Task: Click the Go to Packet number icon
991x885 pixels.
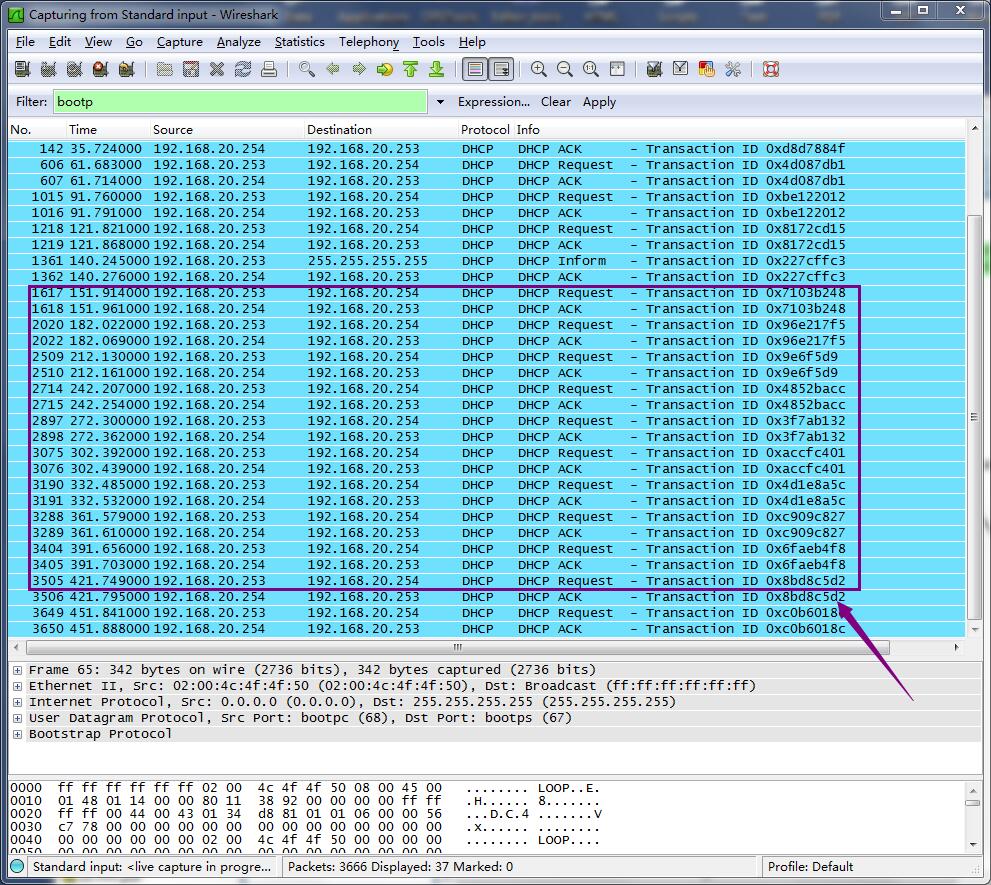Action: (384, 69)
